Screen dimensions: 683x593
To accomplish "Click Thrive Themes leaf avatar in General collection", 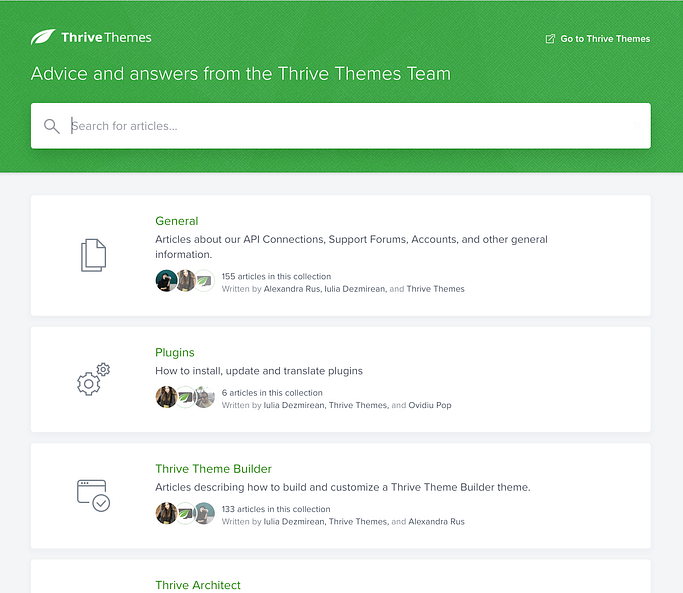I will point(204,281).
